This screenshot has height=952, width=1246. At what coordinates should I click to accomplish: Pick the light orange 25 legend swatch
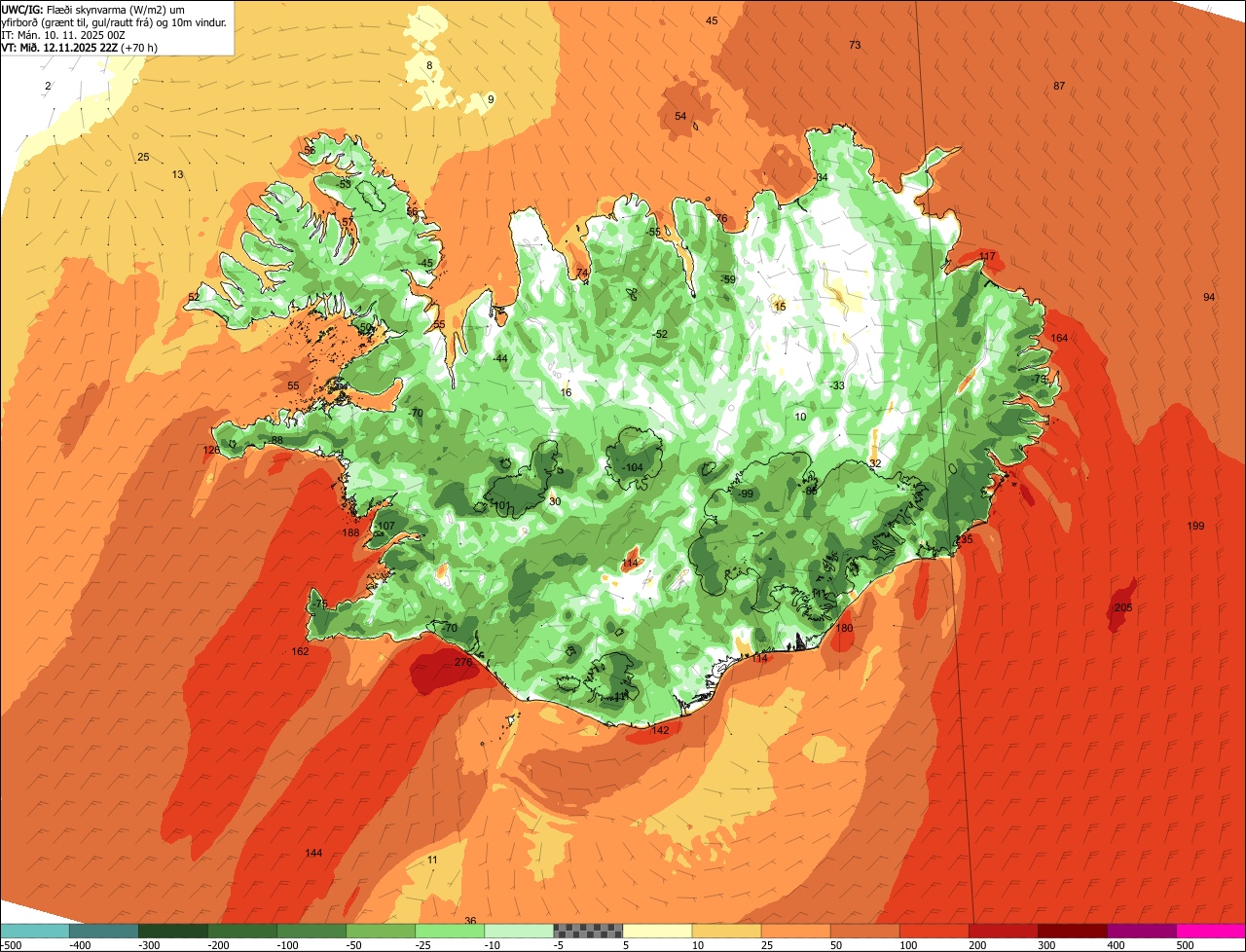[795, 931]
